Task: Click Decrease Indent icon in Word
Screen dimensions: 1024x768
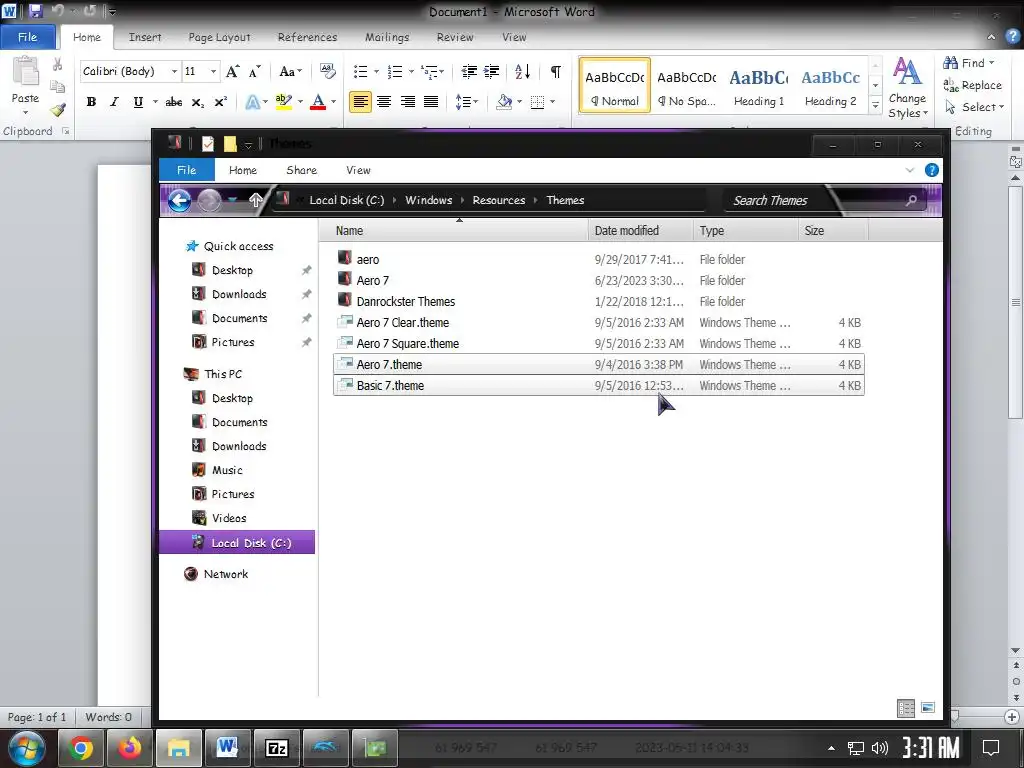Action: coord(469,71)
